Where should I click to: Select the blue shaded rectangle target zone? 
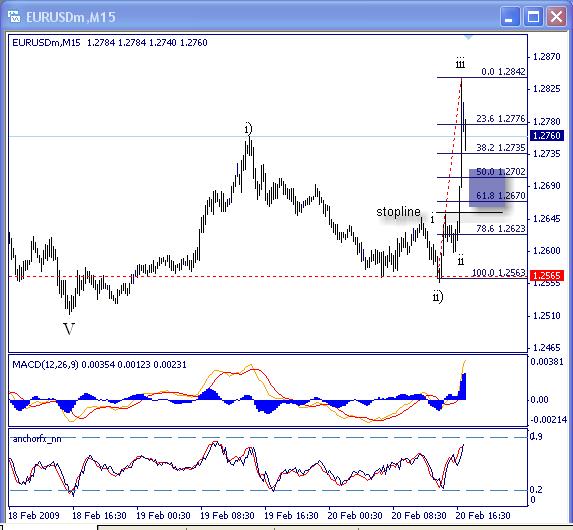487,188
